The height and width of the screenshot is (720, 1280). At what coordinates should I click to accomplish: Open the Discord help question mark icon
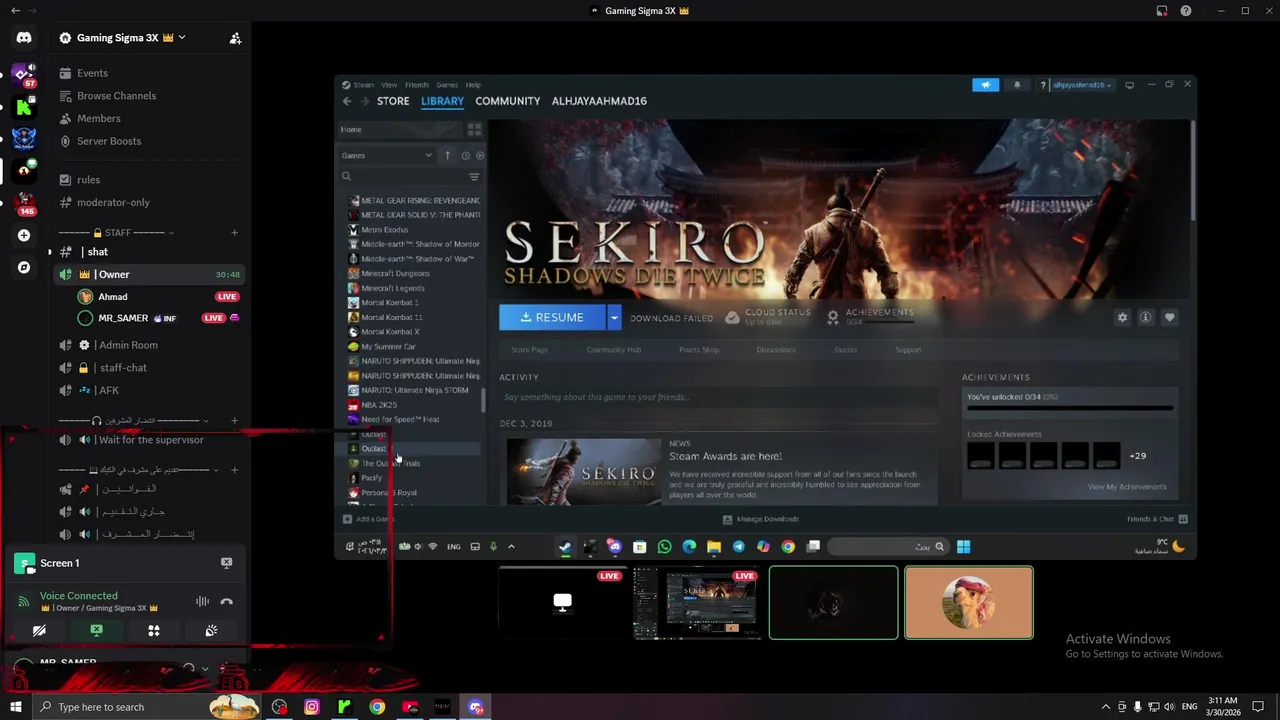1186,11
